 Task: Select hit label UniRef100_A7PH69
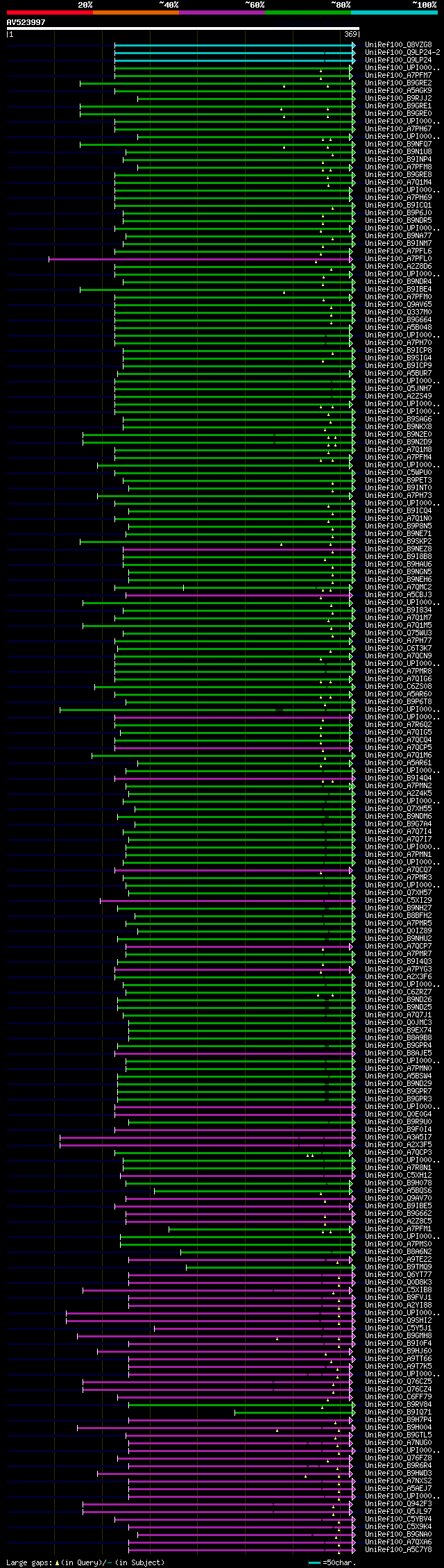[x=398, y=198]
